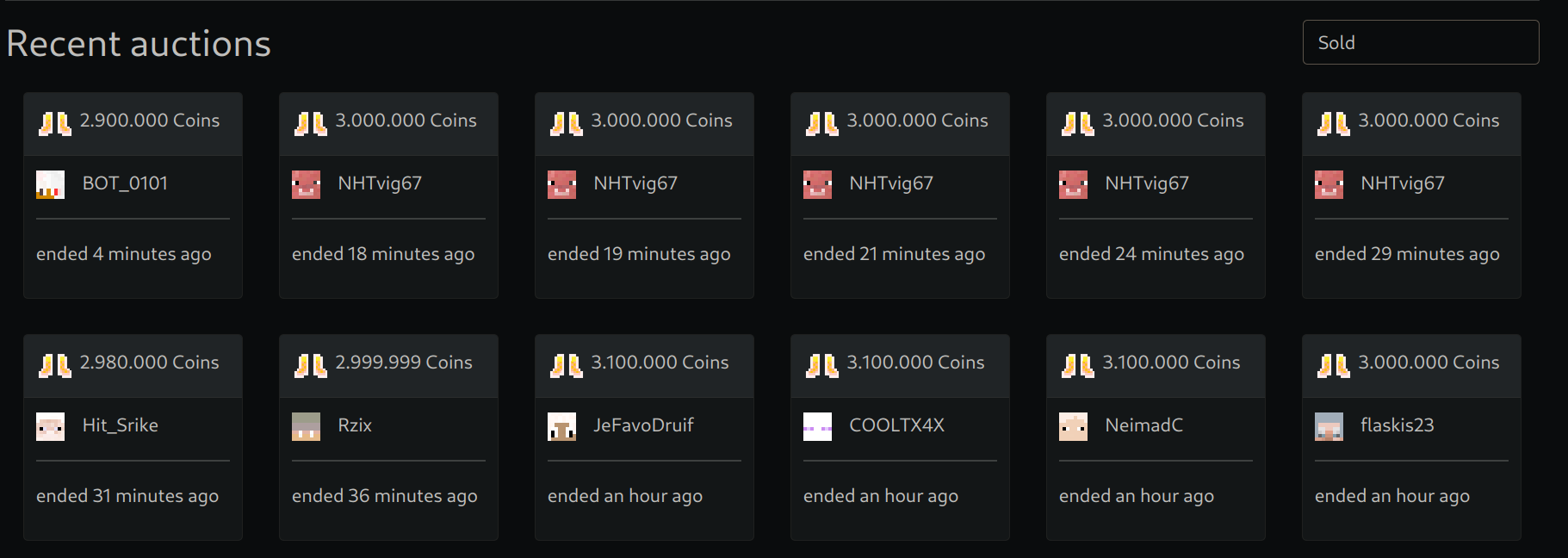Click the COOLTX4X name label
This screenshot has width=1568, height=558.
(896, 425)
